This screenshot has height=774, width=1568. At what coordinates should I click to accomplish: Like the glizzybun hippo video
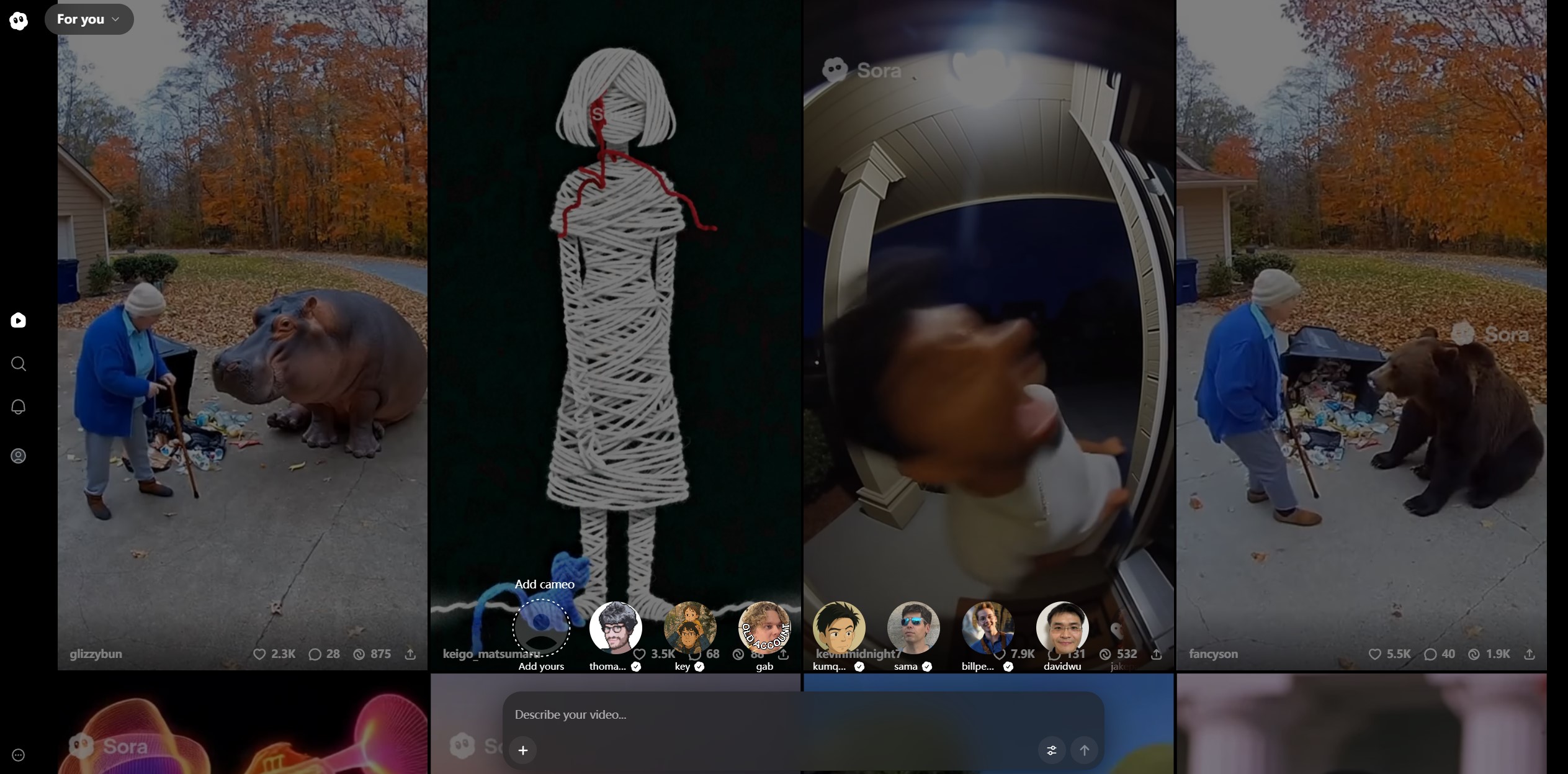(x=260, y=654)
